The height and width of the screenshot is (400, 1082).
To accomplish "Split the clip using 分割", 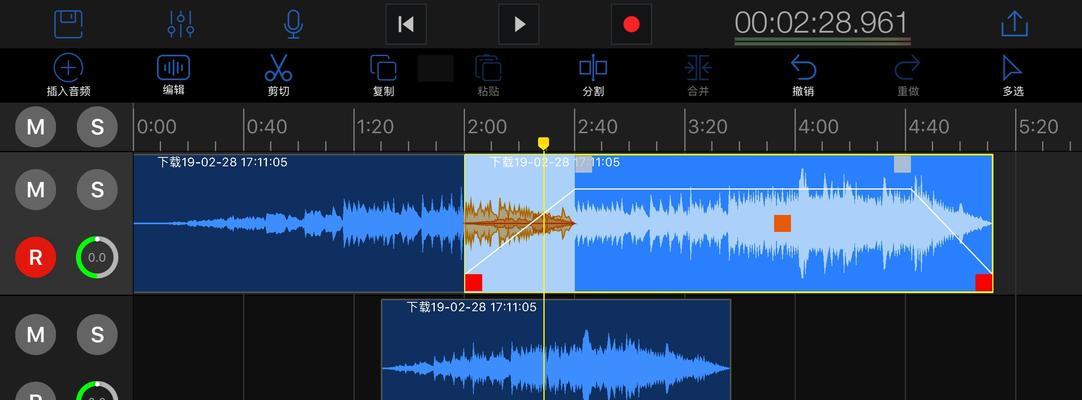I will [593, 76].
